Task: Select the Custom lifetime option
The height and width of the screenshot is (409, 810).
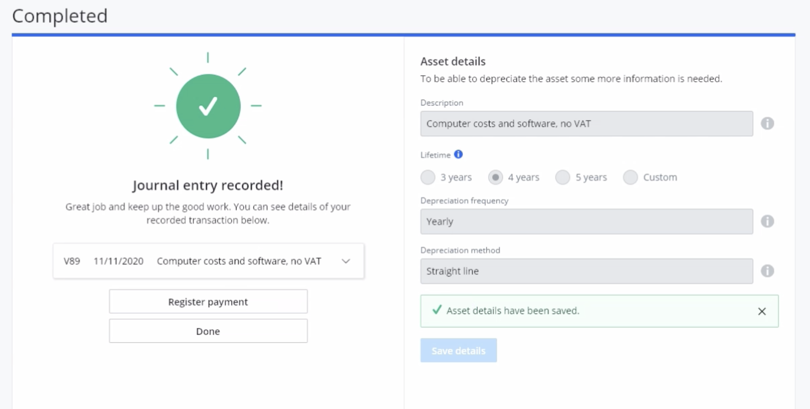Action: 630,177
